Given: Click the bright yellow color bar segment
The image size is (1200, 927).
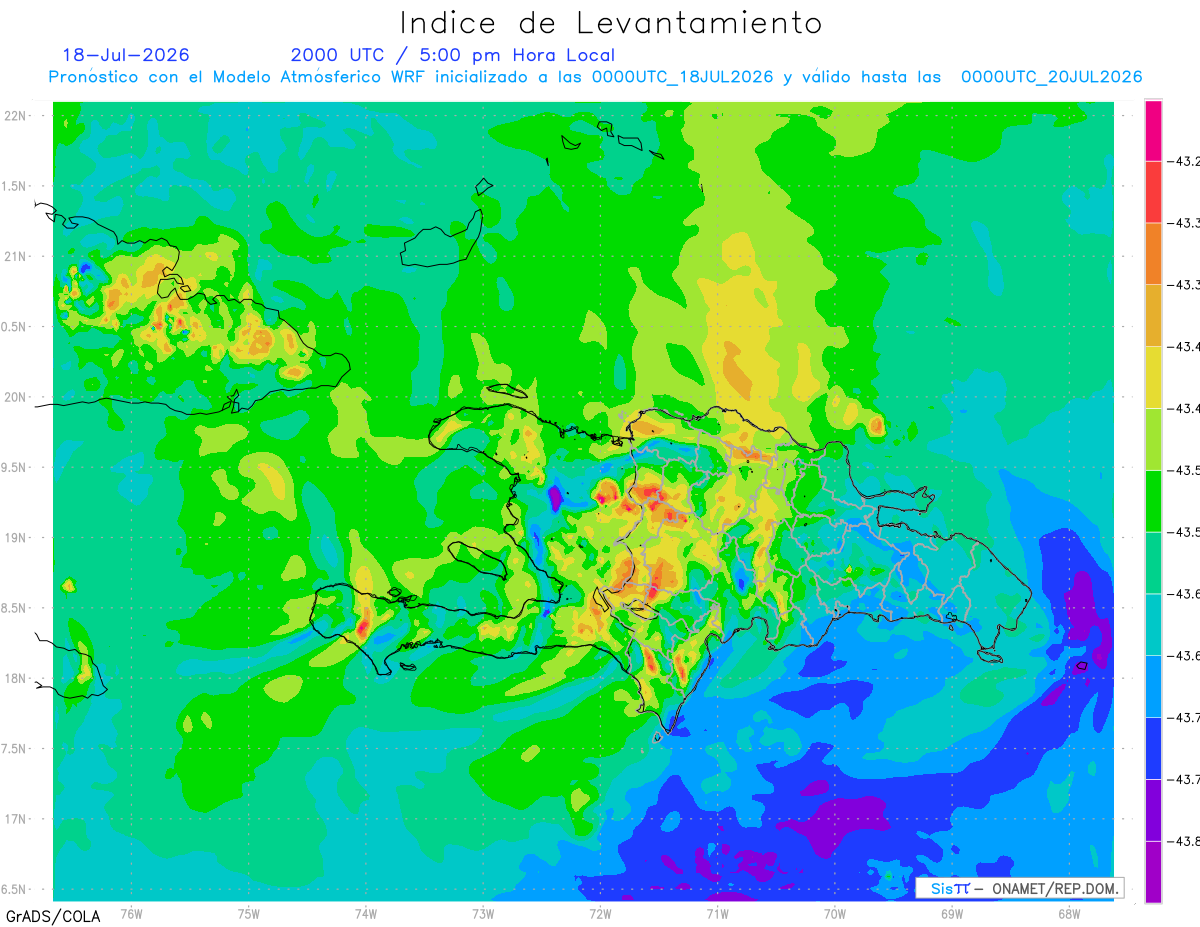Looking at the screenshot, I should pos(1153,377).
